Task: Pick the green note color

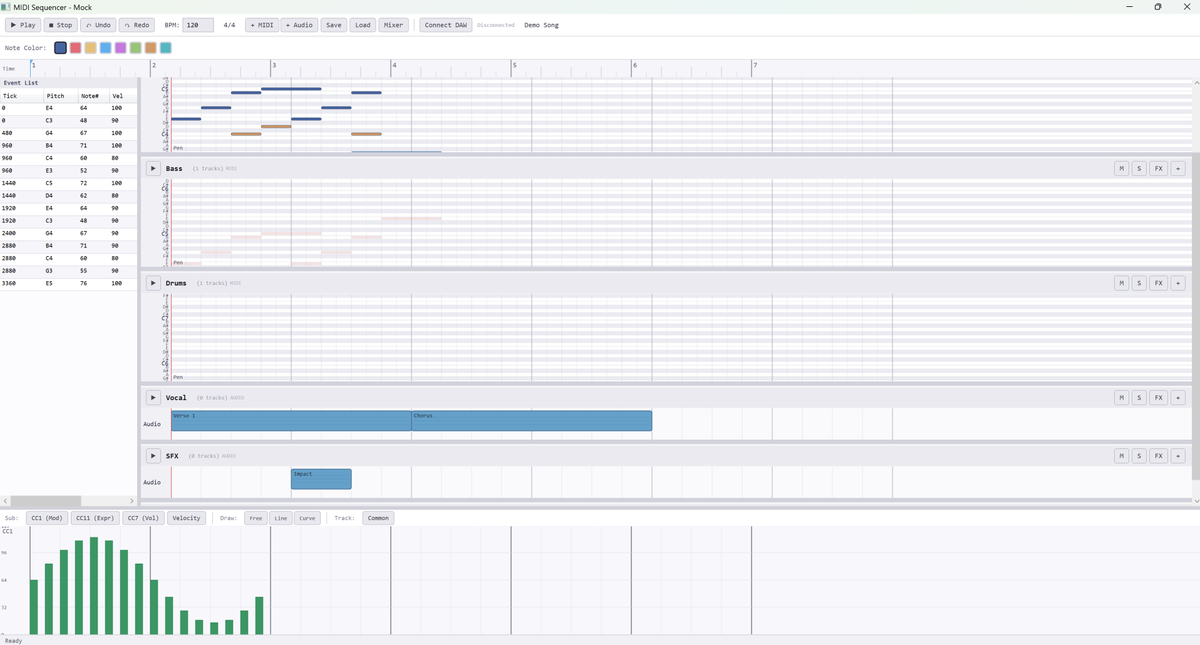Action: coord(135,48)
